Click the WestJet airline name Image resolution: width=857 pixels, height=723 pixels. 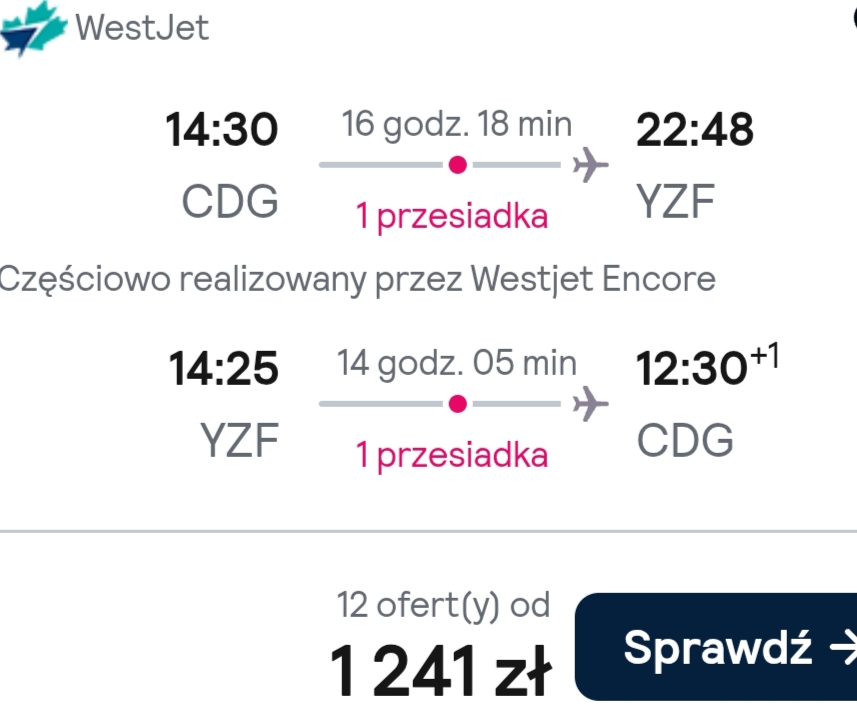coord(142,27)
